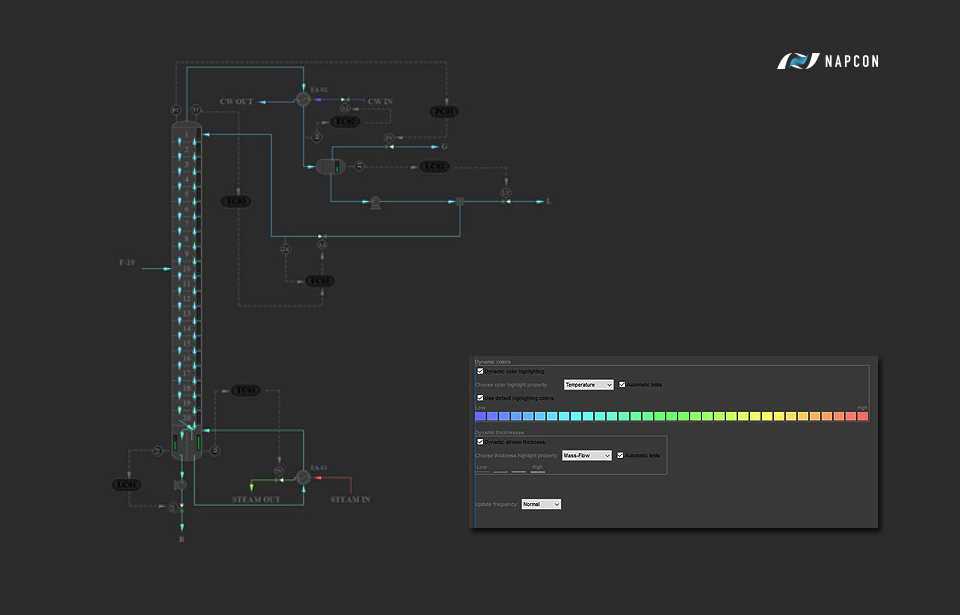This screenshot has width=960, height=615.
Task: Open the PC01 pressure controller block
Action: (x=444, y=111)
